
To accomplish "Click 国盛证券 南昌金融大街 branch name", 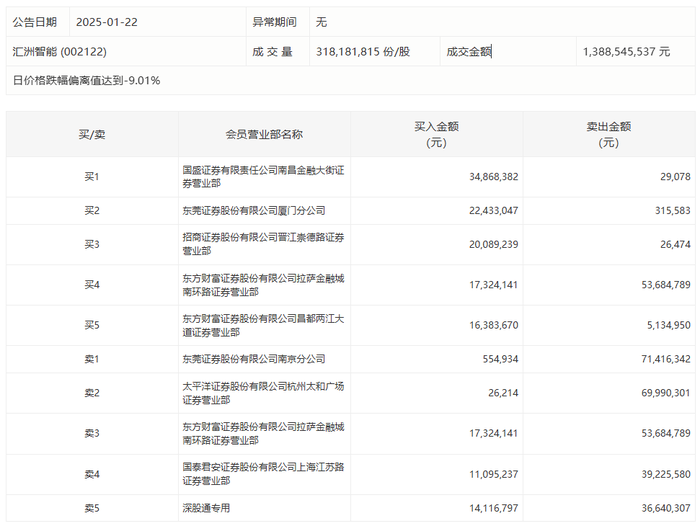I will tap(263, 177).
